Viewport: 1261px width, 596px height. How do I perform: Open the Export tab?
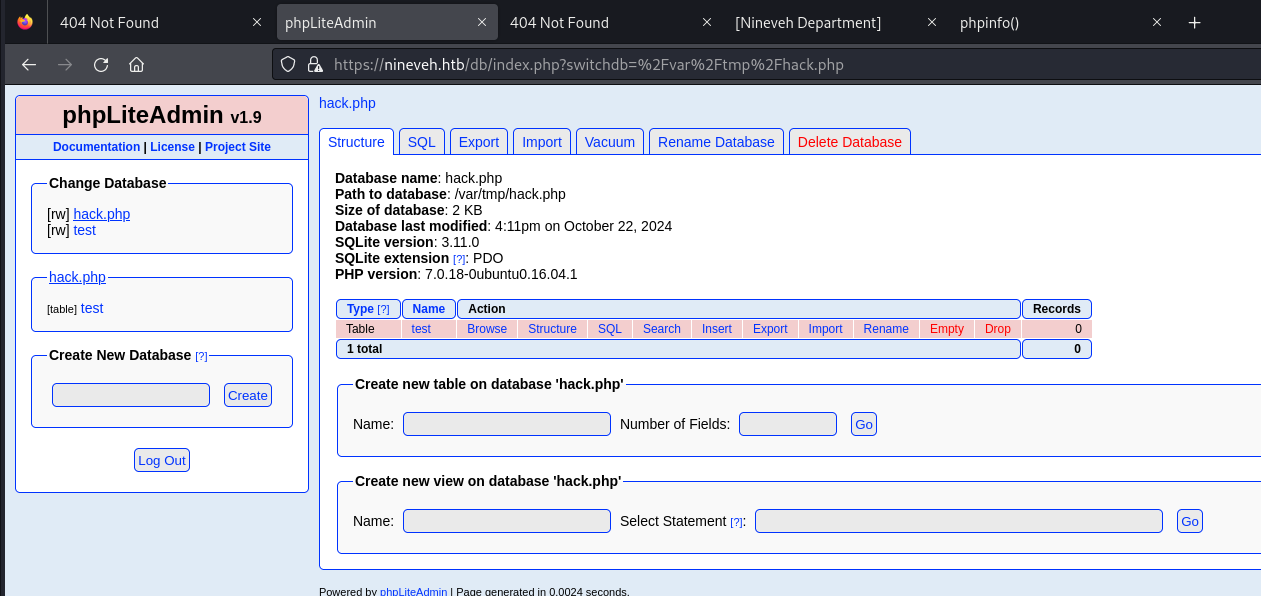point(478,141)
